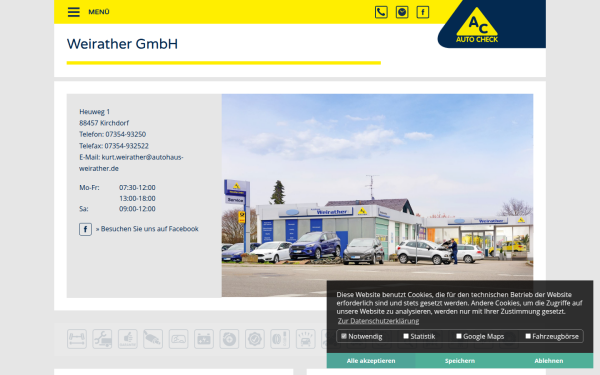
Task: Click the Alle akzeptieren button
Action: [x=371, y=361]
